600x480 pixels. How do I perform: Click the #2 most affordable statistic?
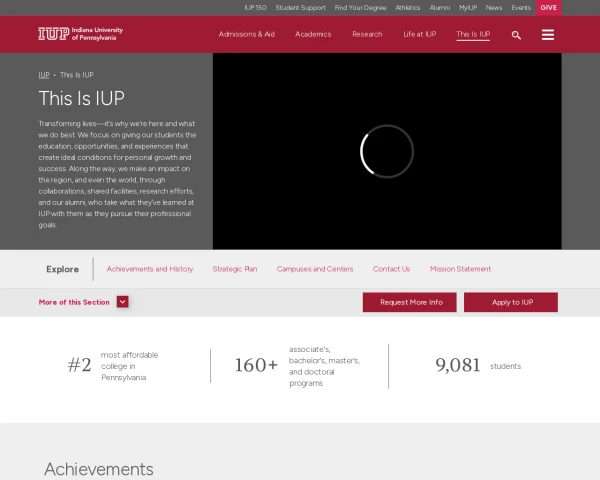113,366
